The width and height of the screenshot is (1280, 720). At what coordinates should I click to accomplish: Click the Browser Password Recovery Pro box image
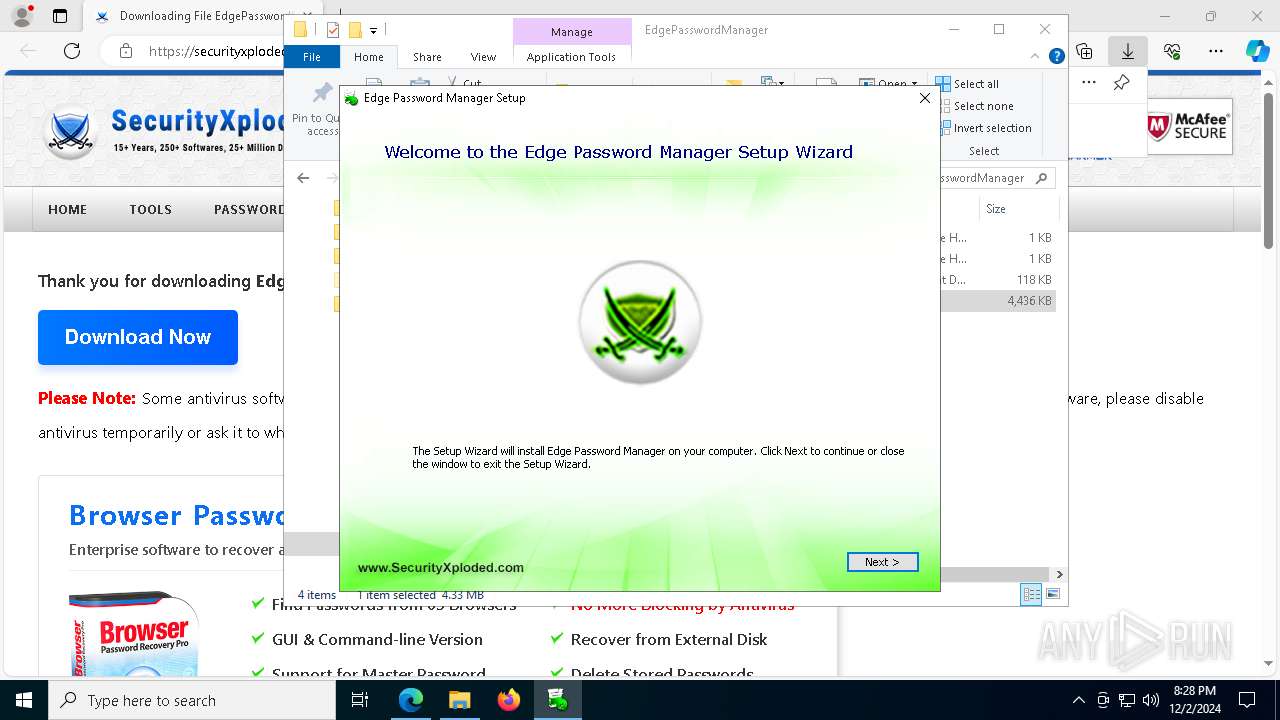134,635
